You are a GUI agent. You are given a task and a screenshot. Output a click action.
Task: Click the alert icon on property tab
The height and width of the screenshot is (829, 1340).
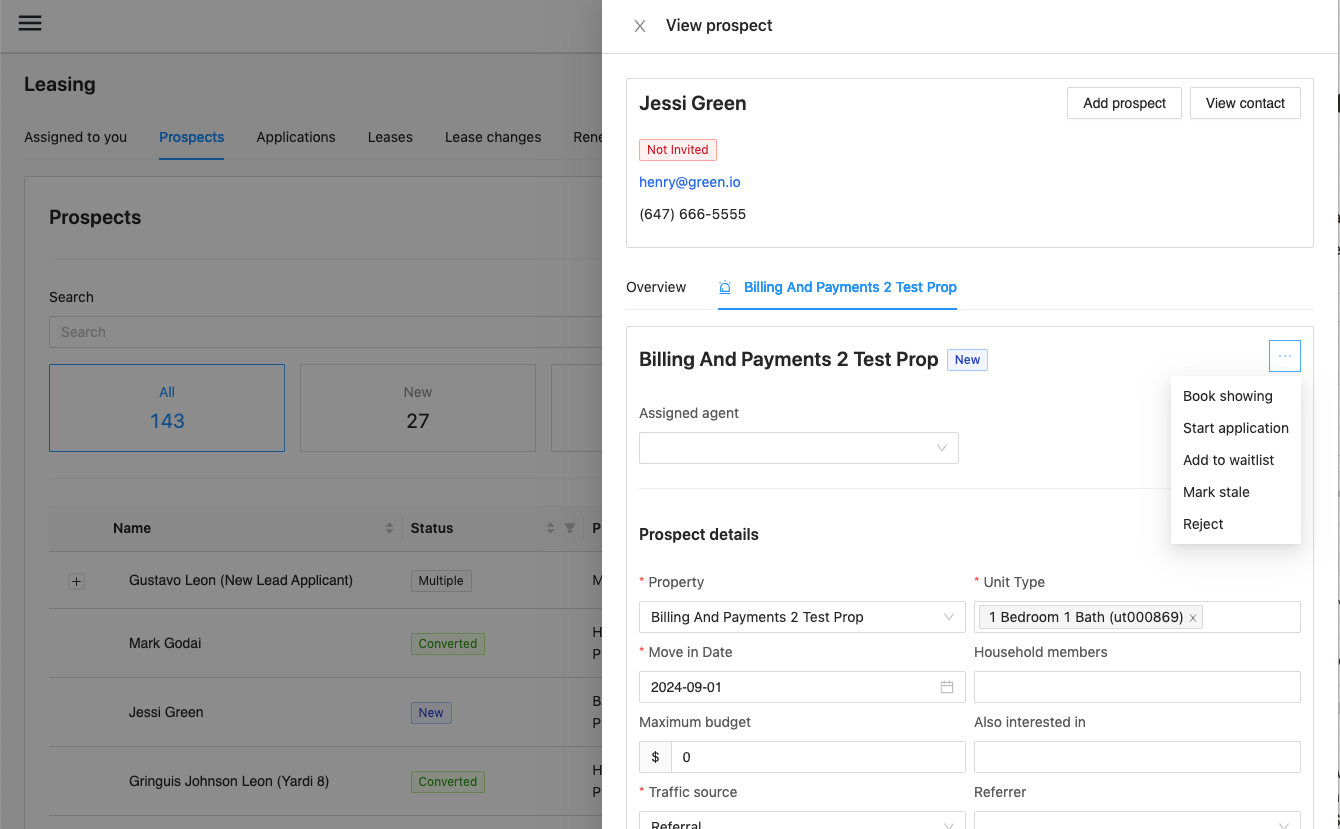[725, 287]
